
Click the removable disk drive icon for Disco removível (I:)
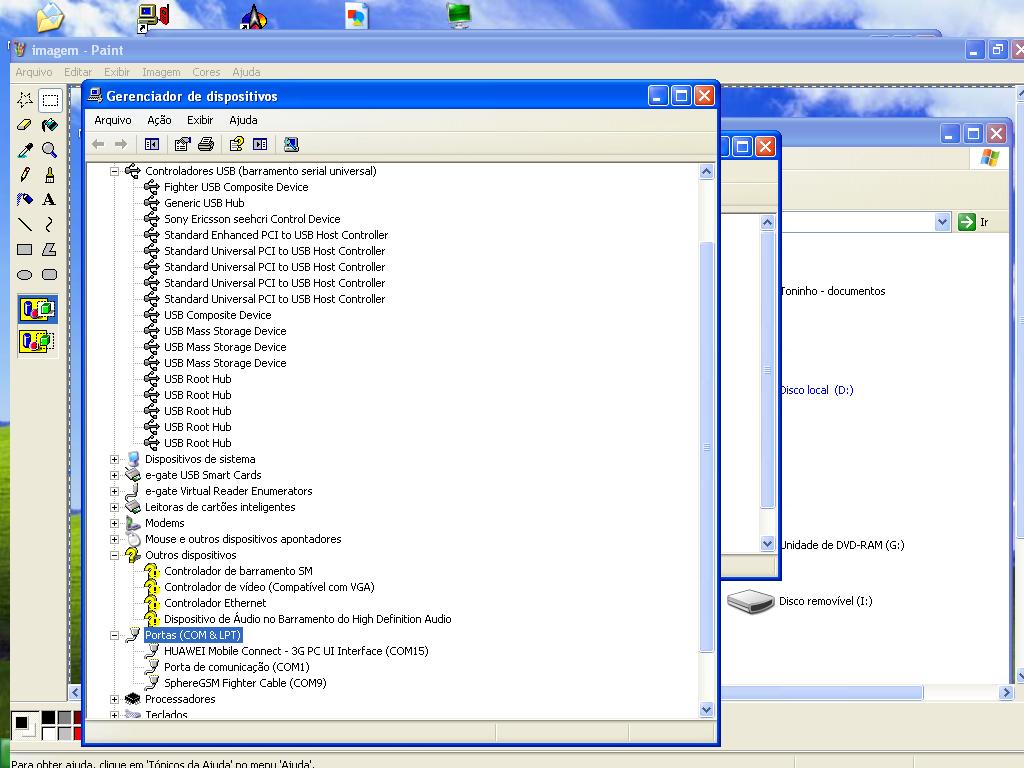point(750,601)
